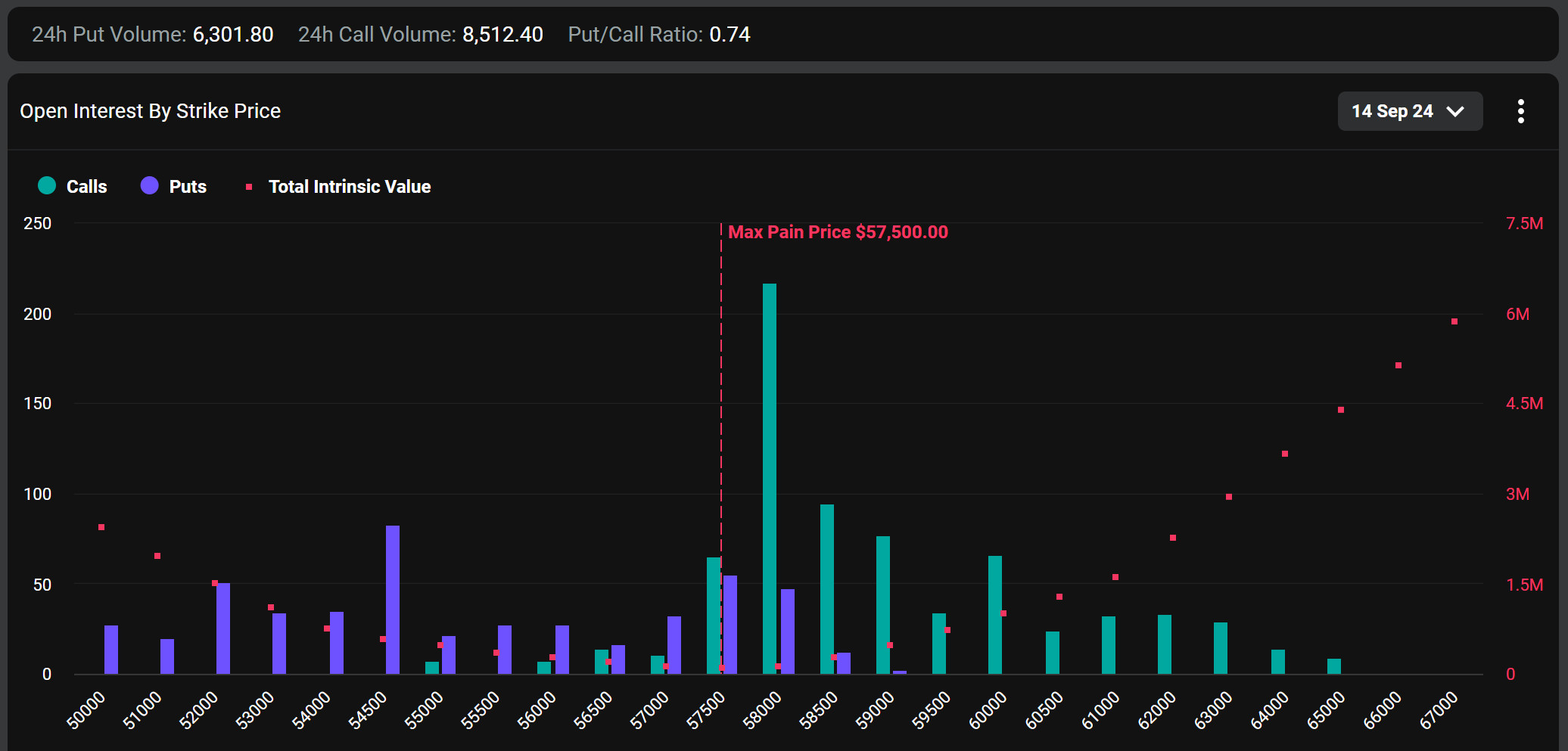
Task: Click the Open Interest By Strike Price title
Action: point(150,111)
